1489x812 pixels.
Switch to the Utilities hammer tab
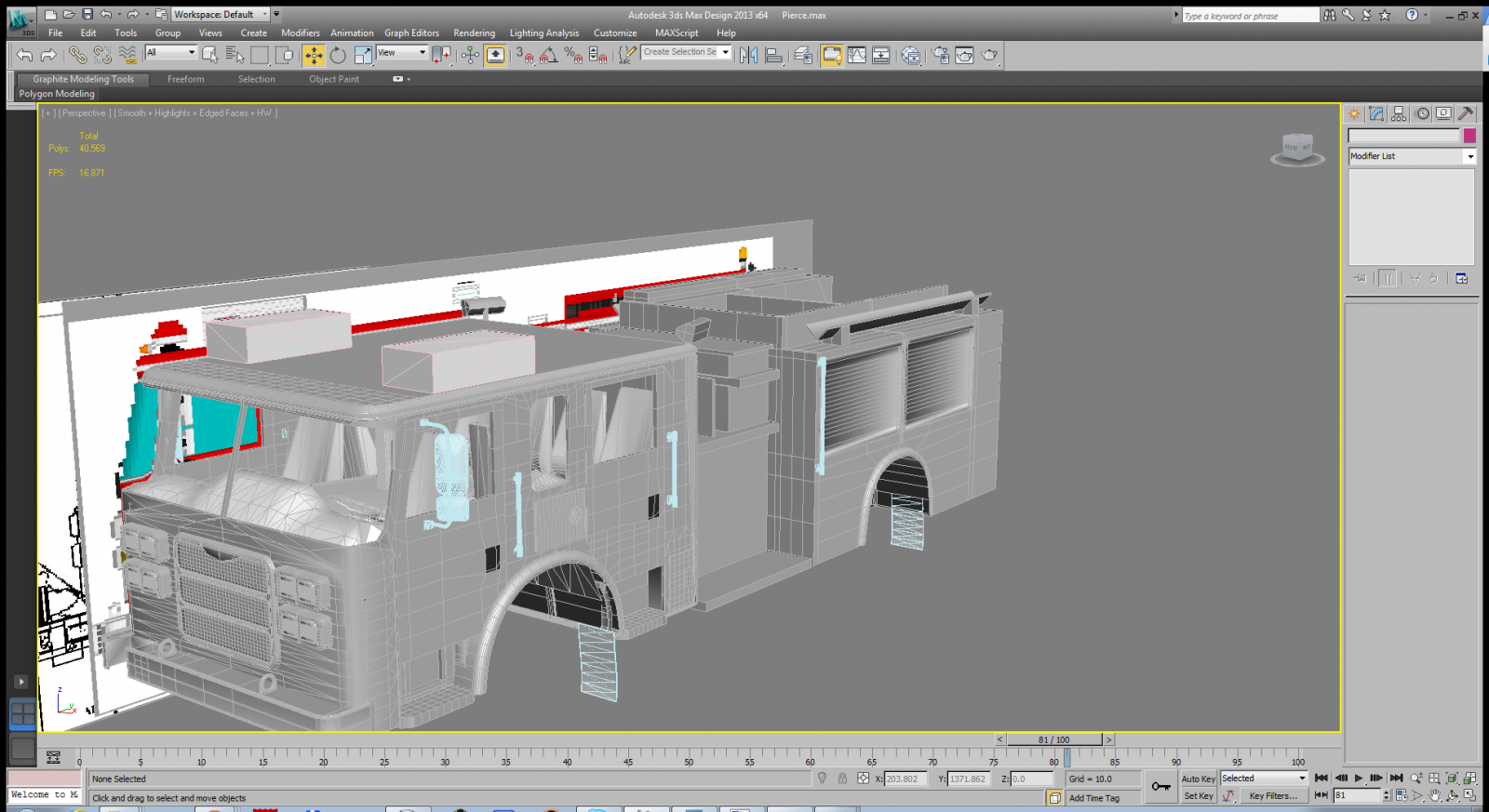(x=1466, y=113)
